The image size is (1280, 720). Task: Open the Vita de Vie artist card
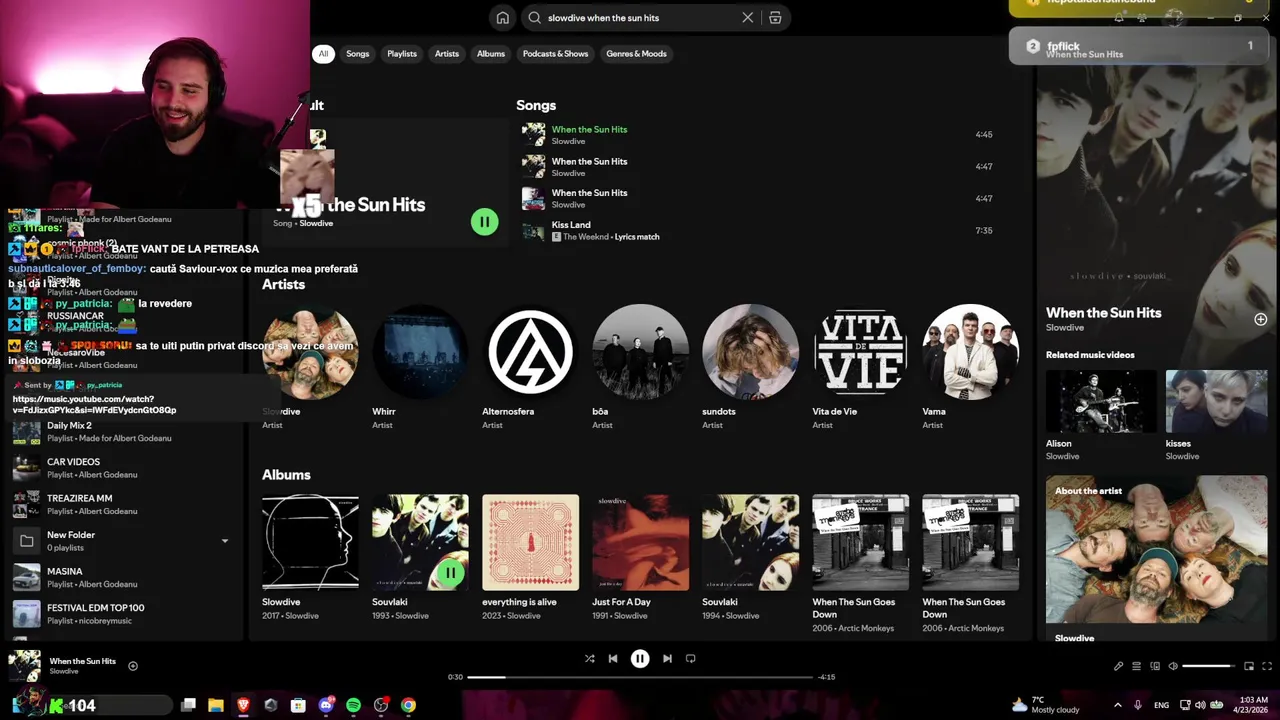860,368
